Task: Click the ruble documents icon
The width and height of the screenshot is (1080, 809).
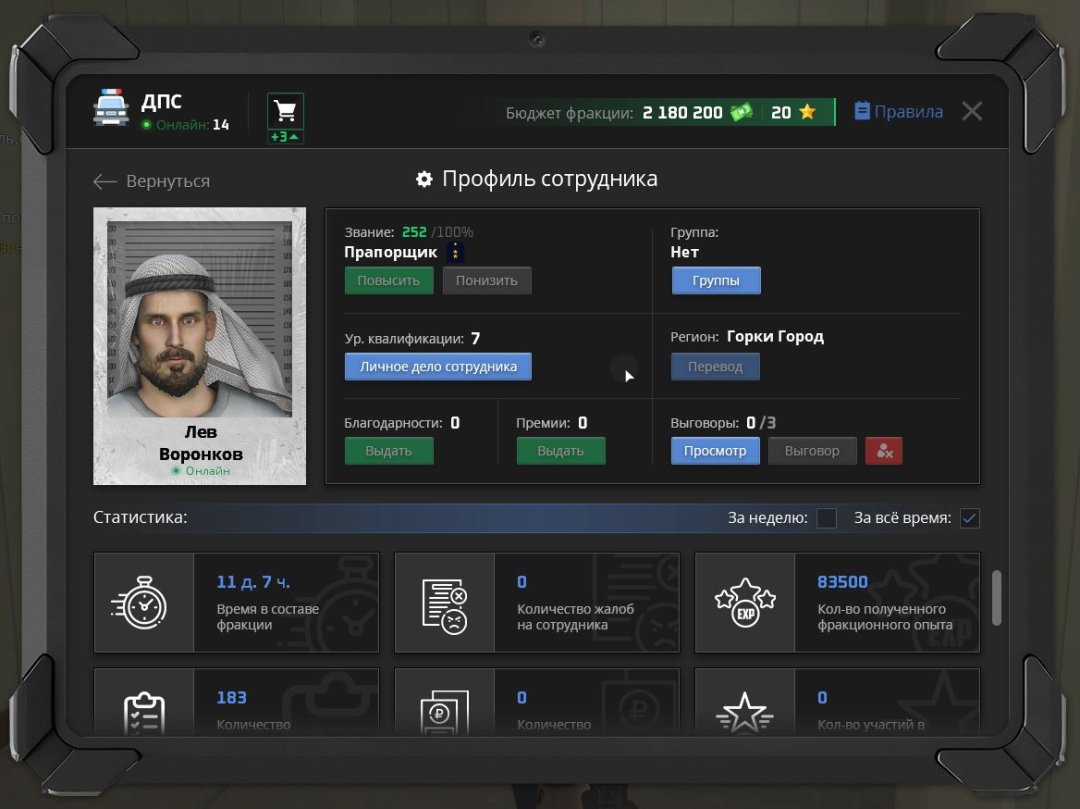Action: pyautogui.click(x=445, y=712)
